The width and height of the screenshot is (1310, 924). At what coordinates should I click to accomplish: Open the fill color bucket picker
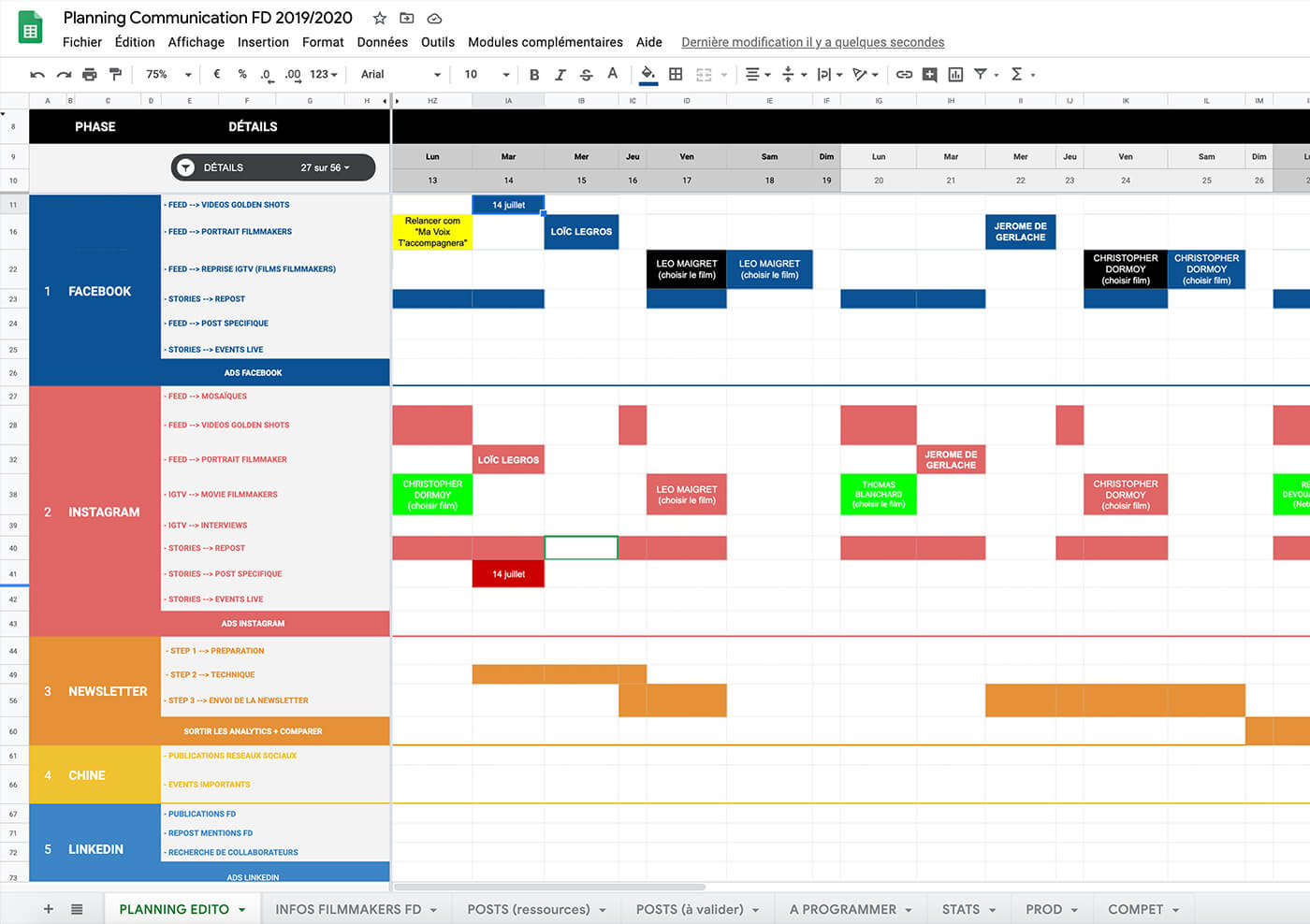(648, 75)
